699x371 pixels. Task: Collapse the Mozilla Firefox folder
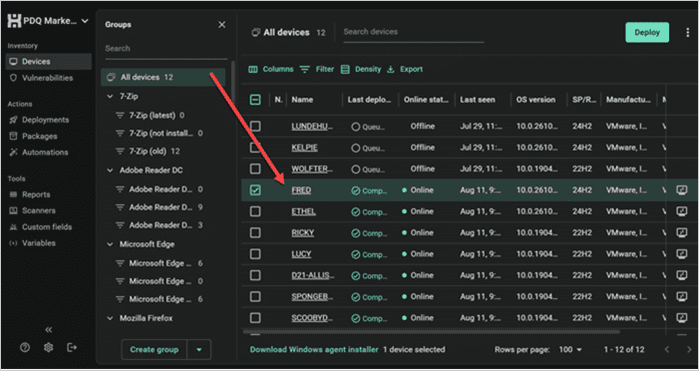click(x=110, y=318)
